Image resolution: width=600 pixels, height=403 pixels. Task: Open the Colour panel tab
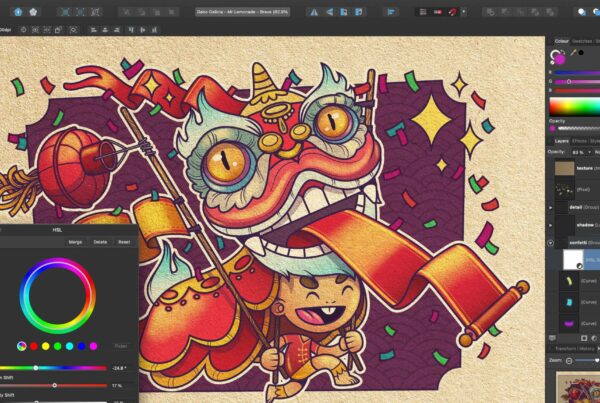(561, 41)
